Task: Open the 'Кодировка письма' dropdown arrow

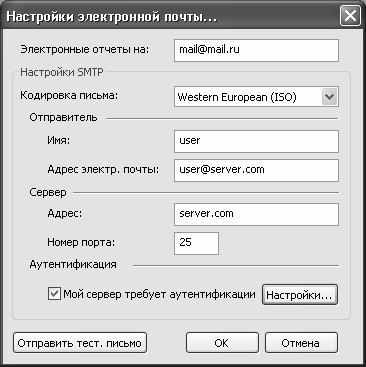Action: [330, 97]
